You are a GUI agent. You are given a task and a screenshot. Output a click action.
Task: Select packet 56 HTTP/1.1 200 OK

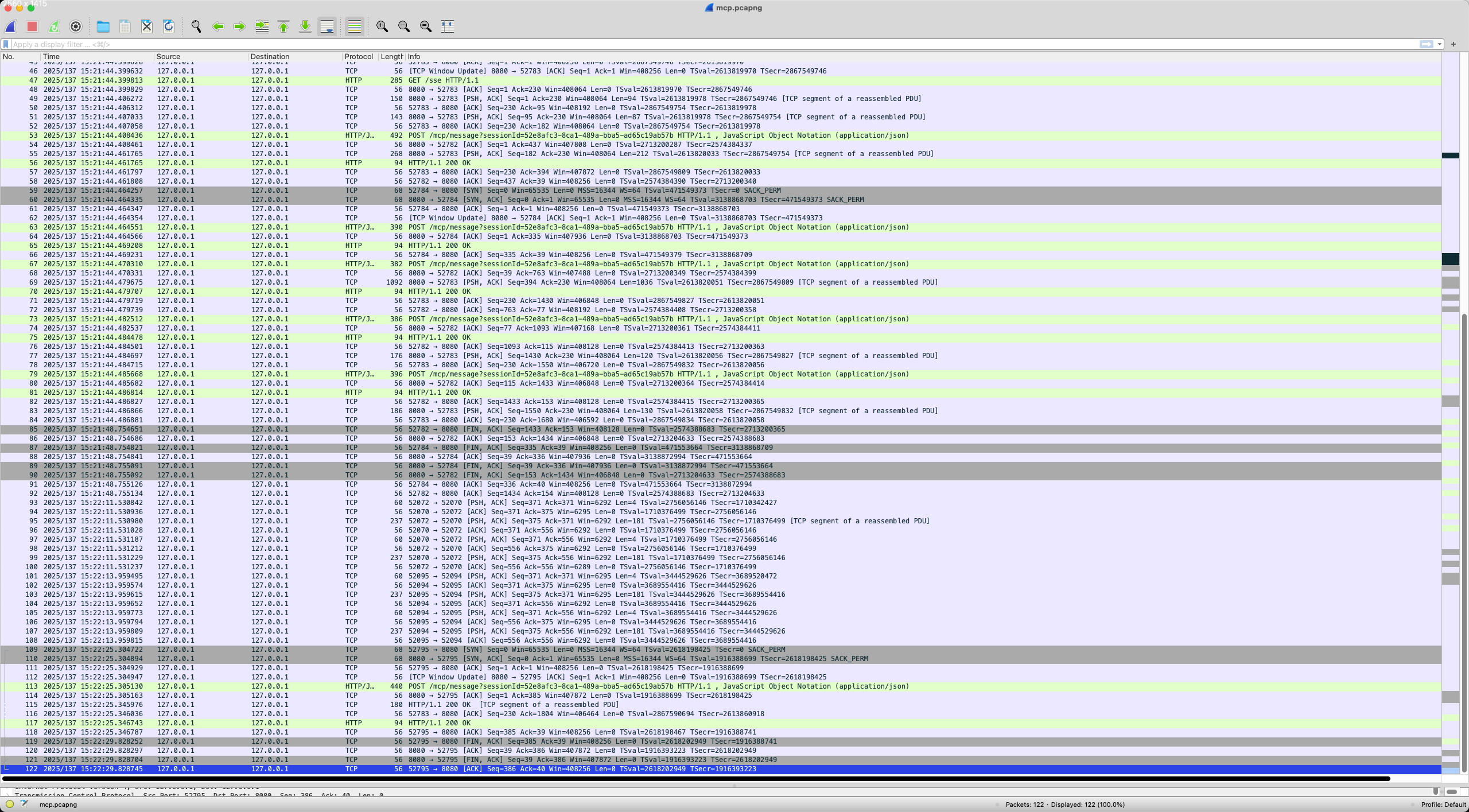click(x=721, y=163)
